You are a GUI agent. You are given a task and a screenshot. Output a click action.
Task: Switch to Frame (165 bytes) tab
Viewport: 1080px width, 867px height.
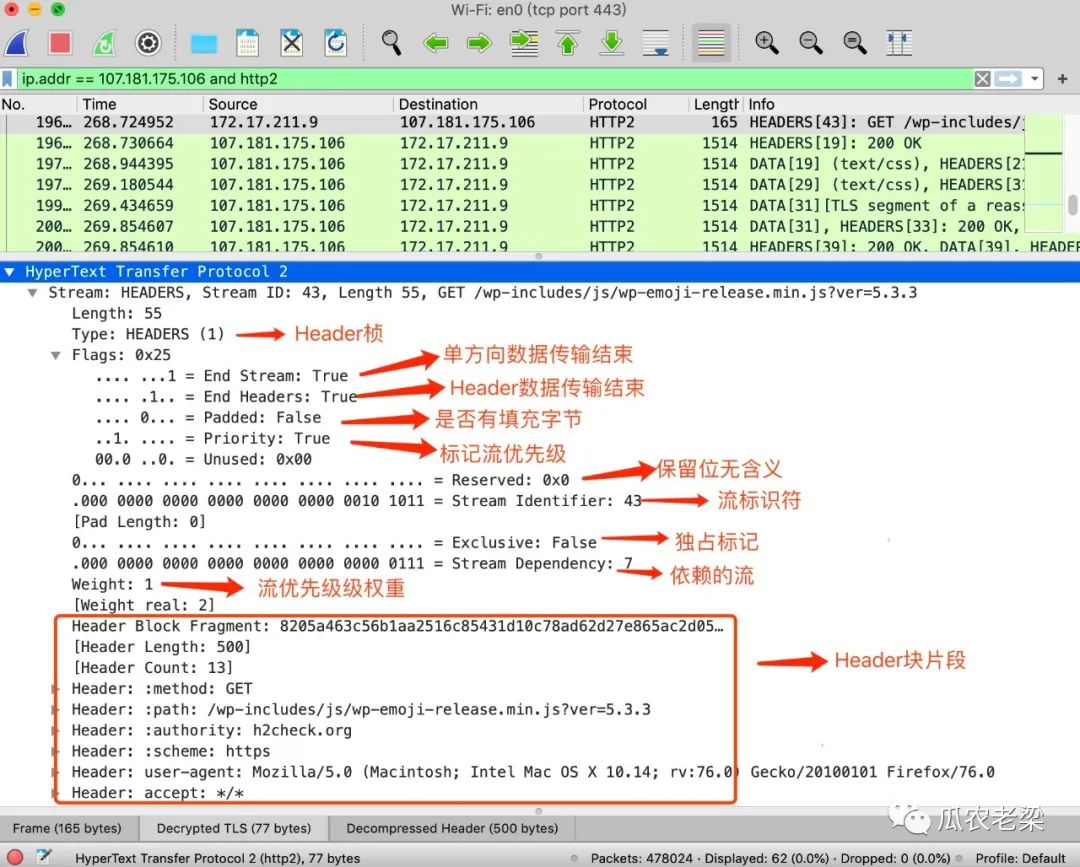[x=67, y=828]
